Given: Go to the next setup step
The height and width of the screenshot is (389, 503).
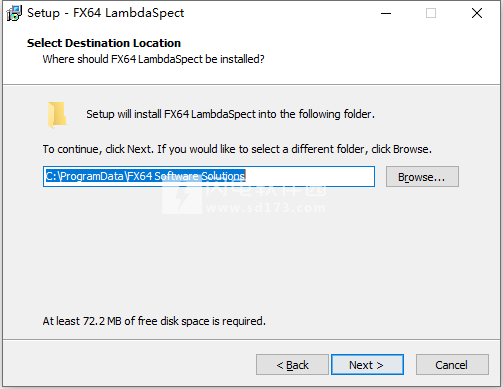Looking at the screenshot, I should tap(367, 365).
